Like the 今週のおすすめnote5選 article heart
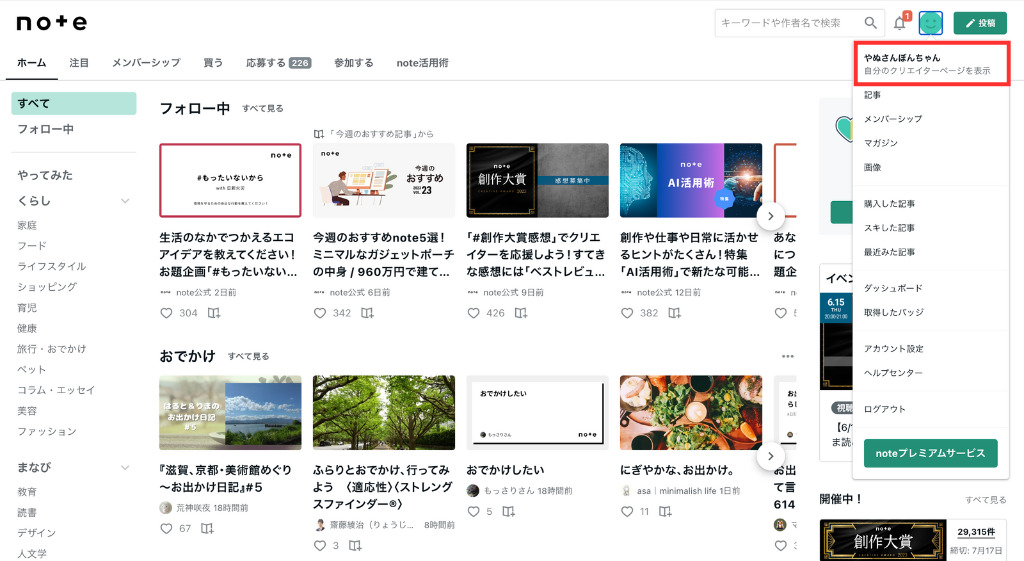This screenshot has height=561, width=1024. (320, 313)
